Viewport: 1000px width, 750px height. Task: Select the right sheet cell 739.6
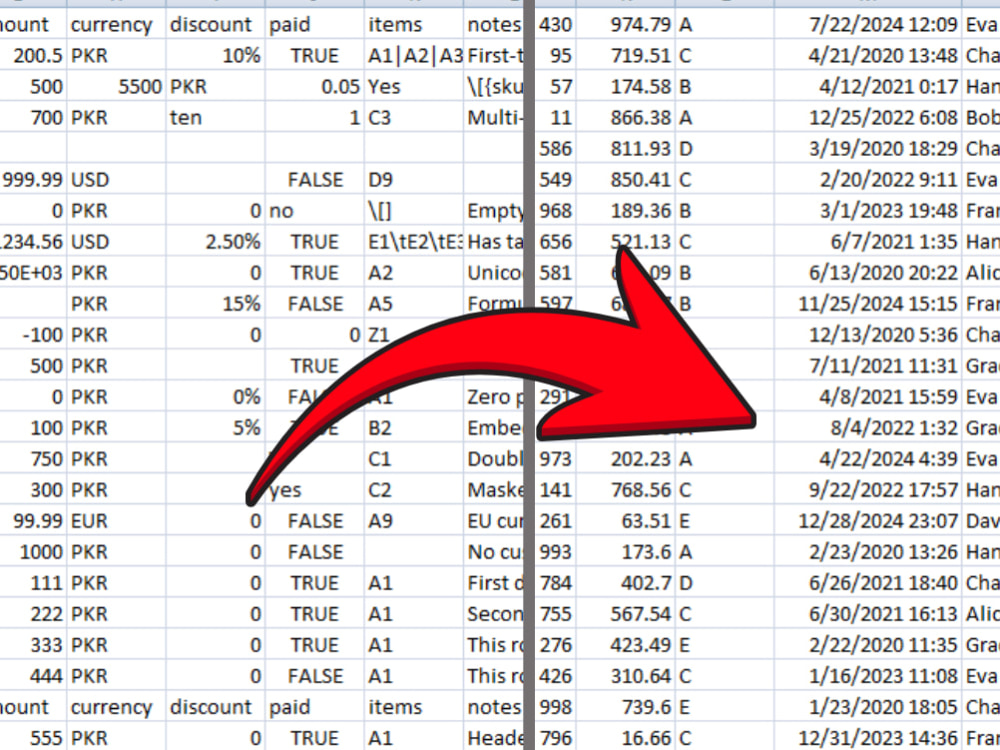point(626,707)
